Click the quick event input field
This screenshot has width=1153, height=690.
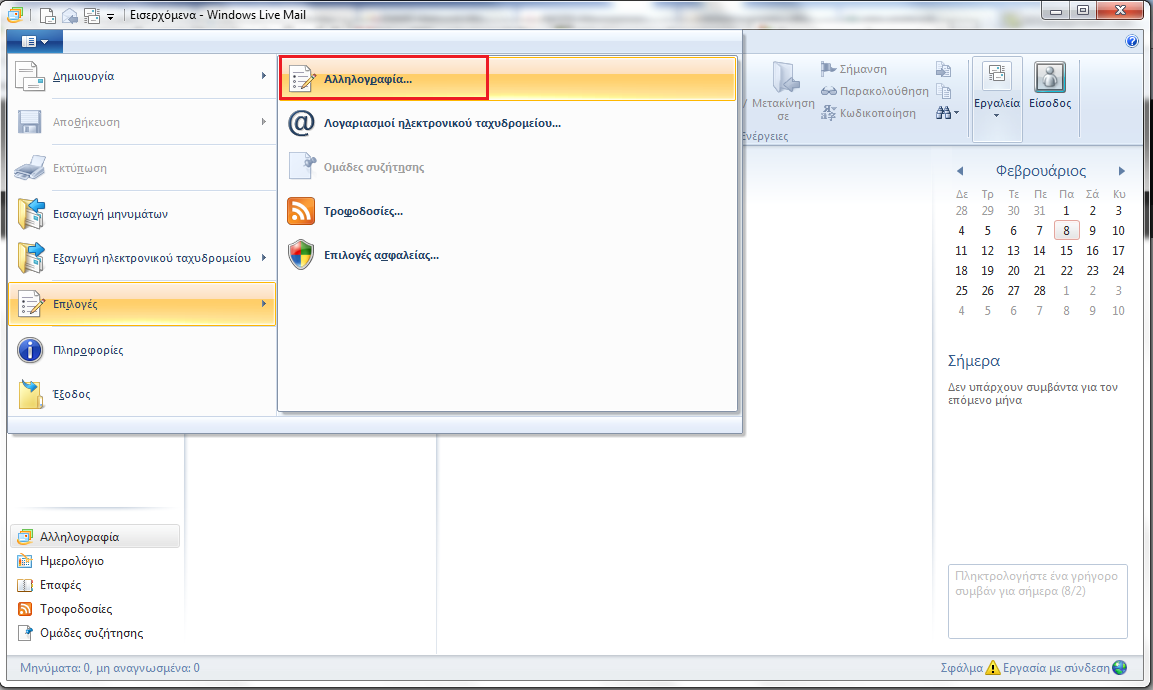(1038, 601)
